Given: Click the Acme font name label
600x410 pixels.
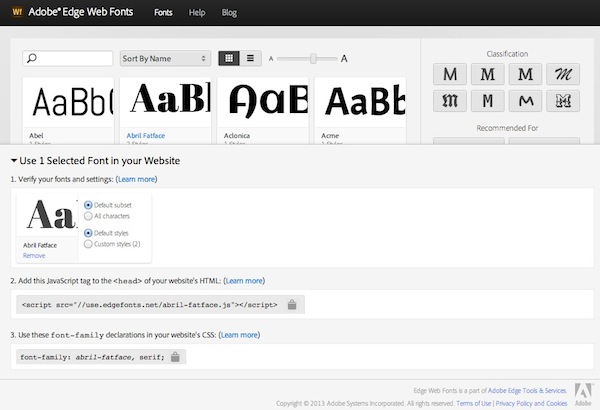Looking at the screenshot, I should pyautogui.click(x=330, y=136).
